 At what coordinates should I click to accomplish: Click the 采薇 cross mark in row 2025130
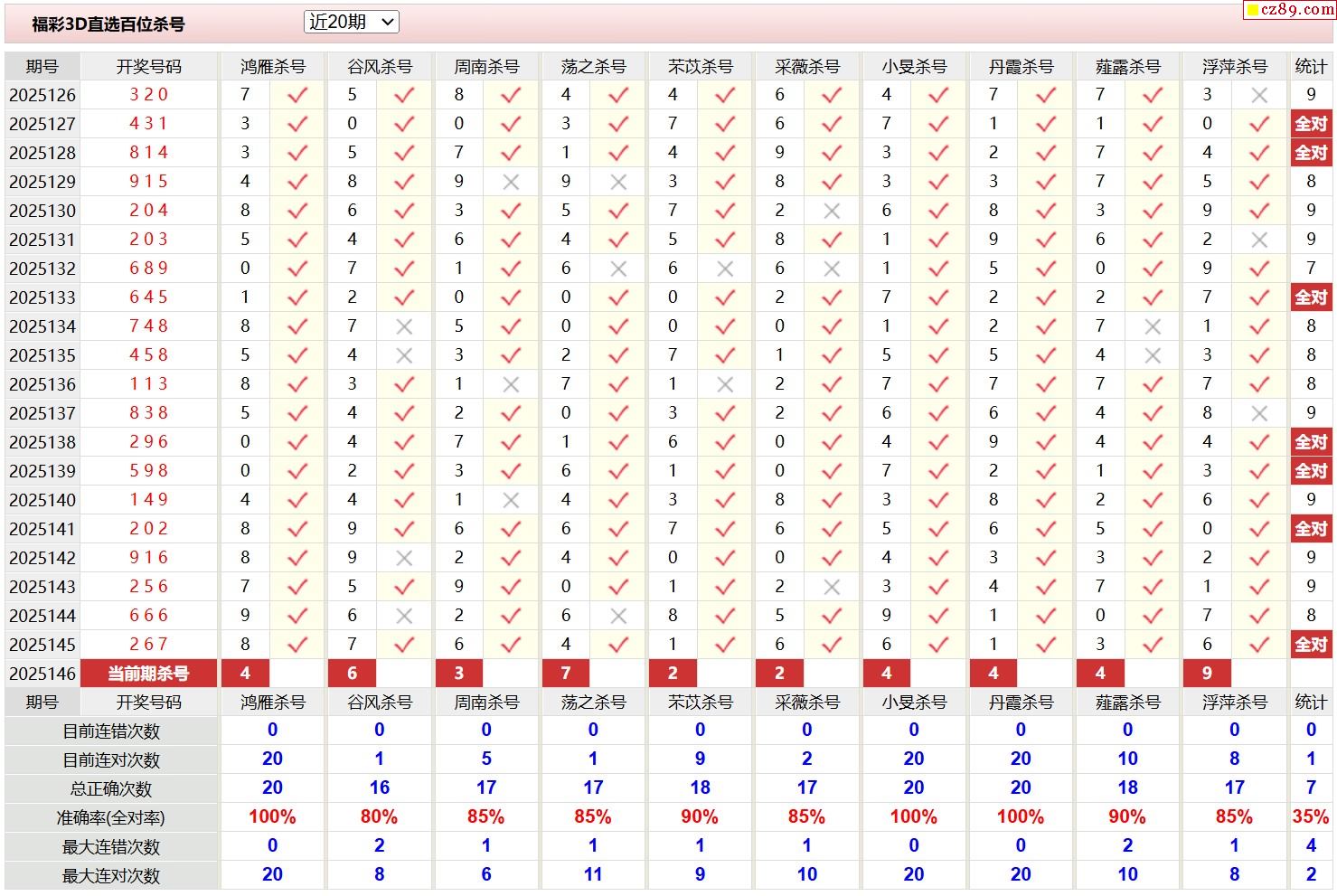[x=832, y=211]
